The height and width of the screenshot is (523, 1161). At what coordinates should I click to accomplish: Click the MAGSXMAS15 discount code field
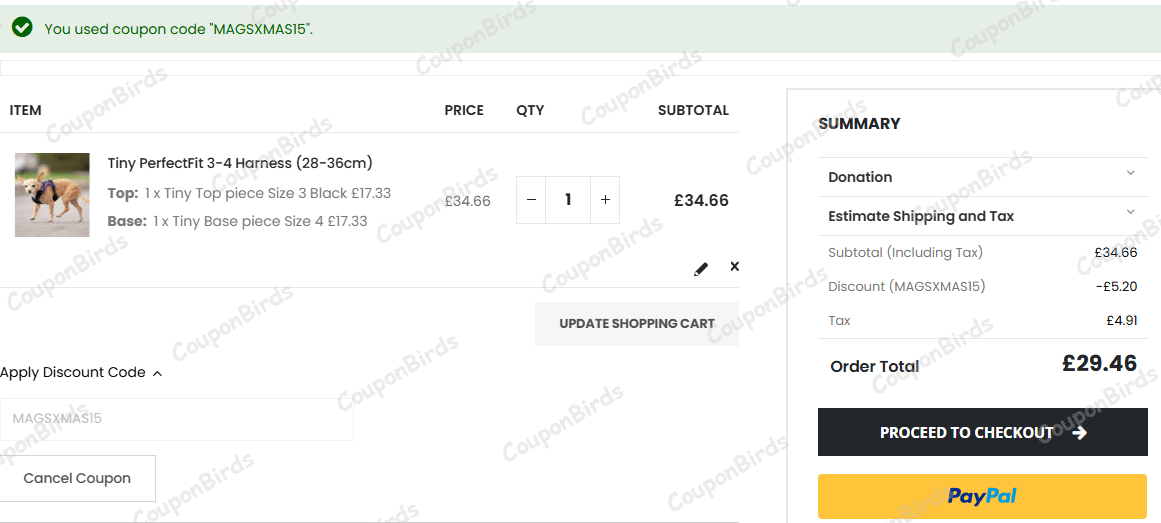[177, 419]
